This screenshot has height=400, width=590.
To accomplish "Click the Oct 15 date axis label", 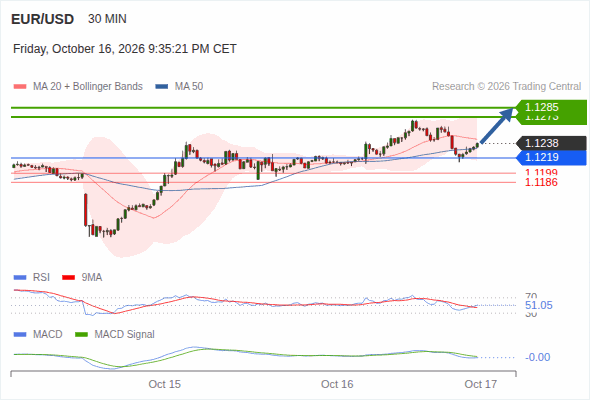I will [164, 384].
